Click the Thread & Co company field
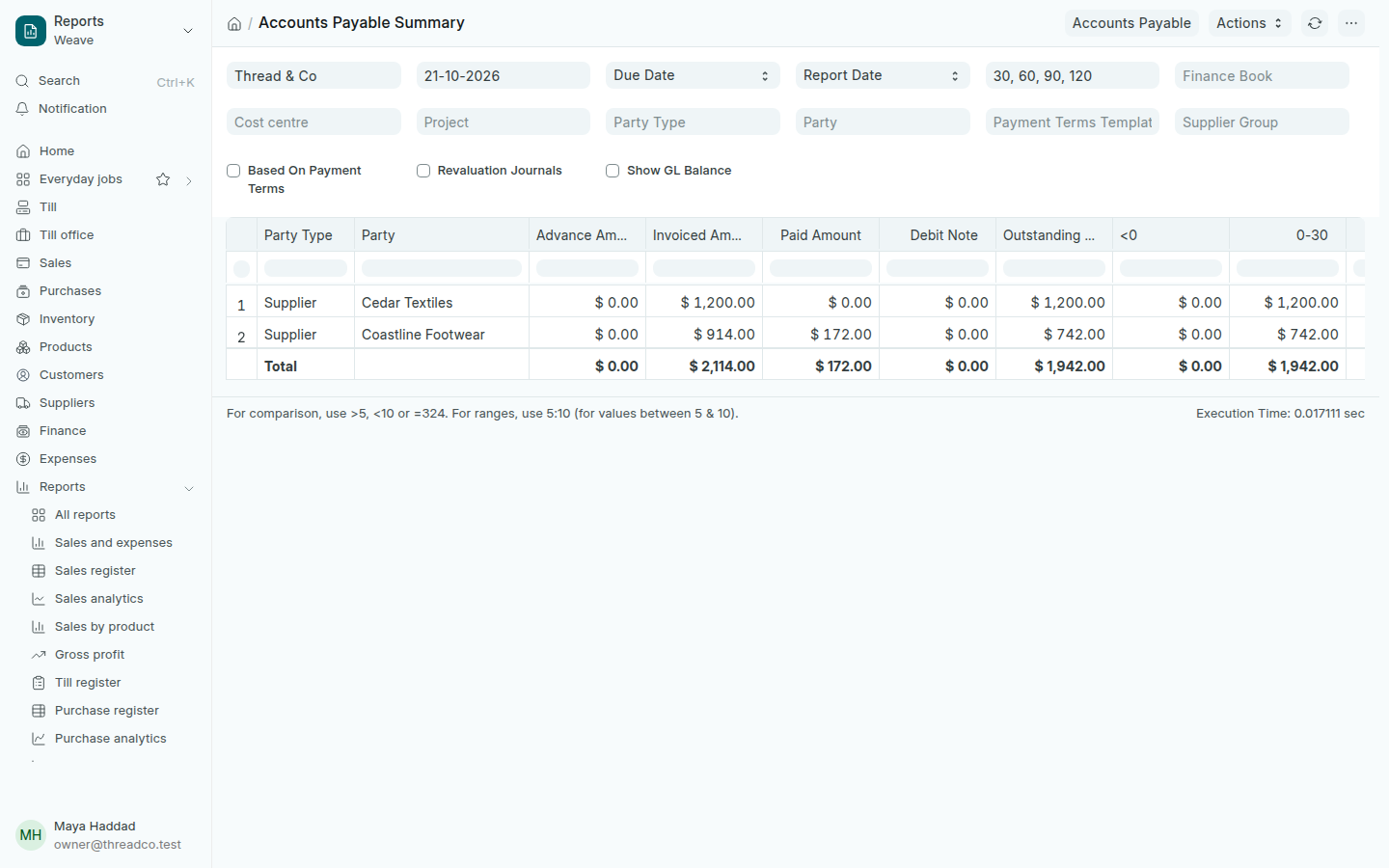 point(313,75)
